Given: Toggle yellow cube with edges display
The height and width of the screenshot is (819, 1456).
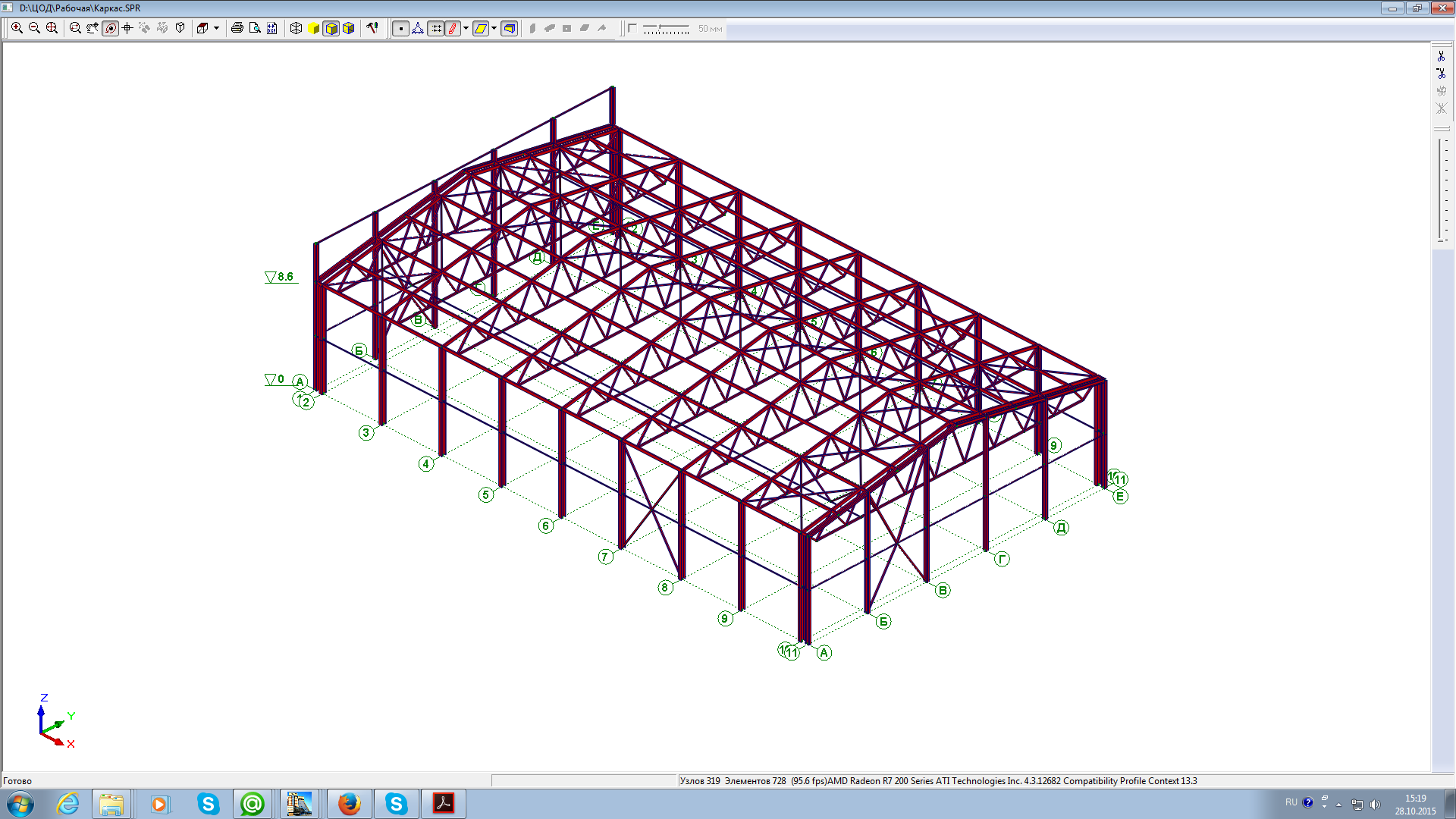Looking at the screenshot, I should pyautogui.click(x=331, y=28).
